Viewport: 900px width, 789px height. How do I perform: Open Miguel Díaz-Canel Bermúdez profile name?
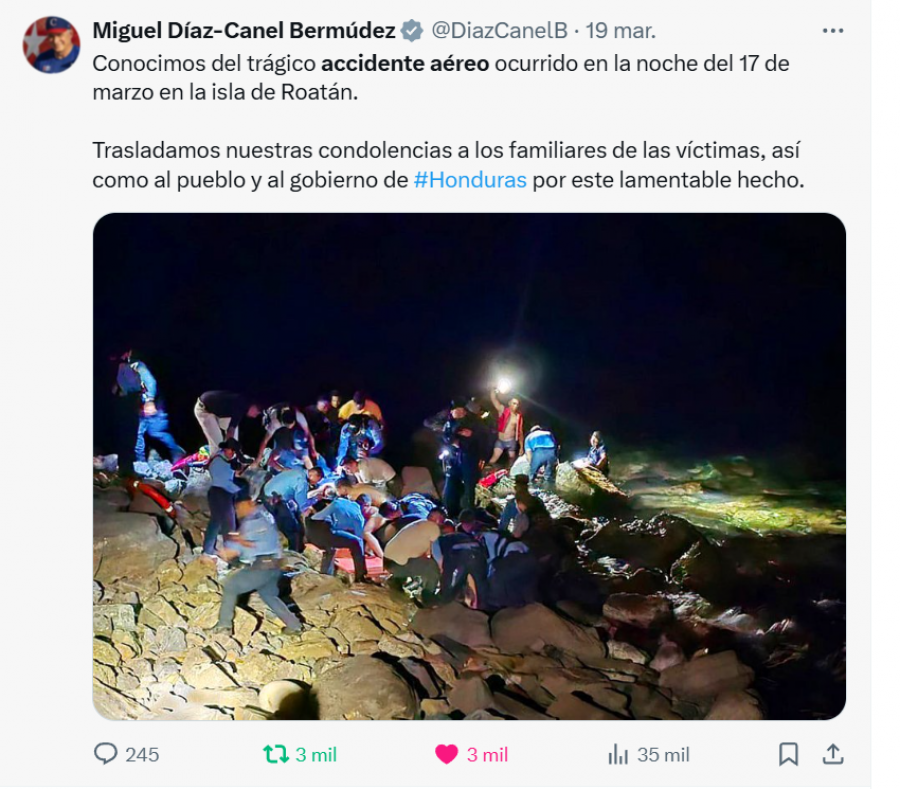click(244, 30)
